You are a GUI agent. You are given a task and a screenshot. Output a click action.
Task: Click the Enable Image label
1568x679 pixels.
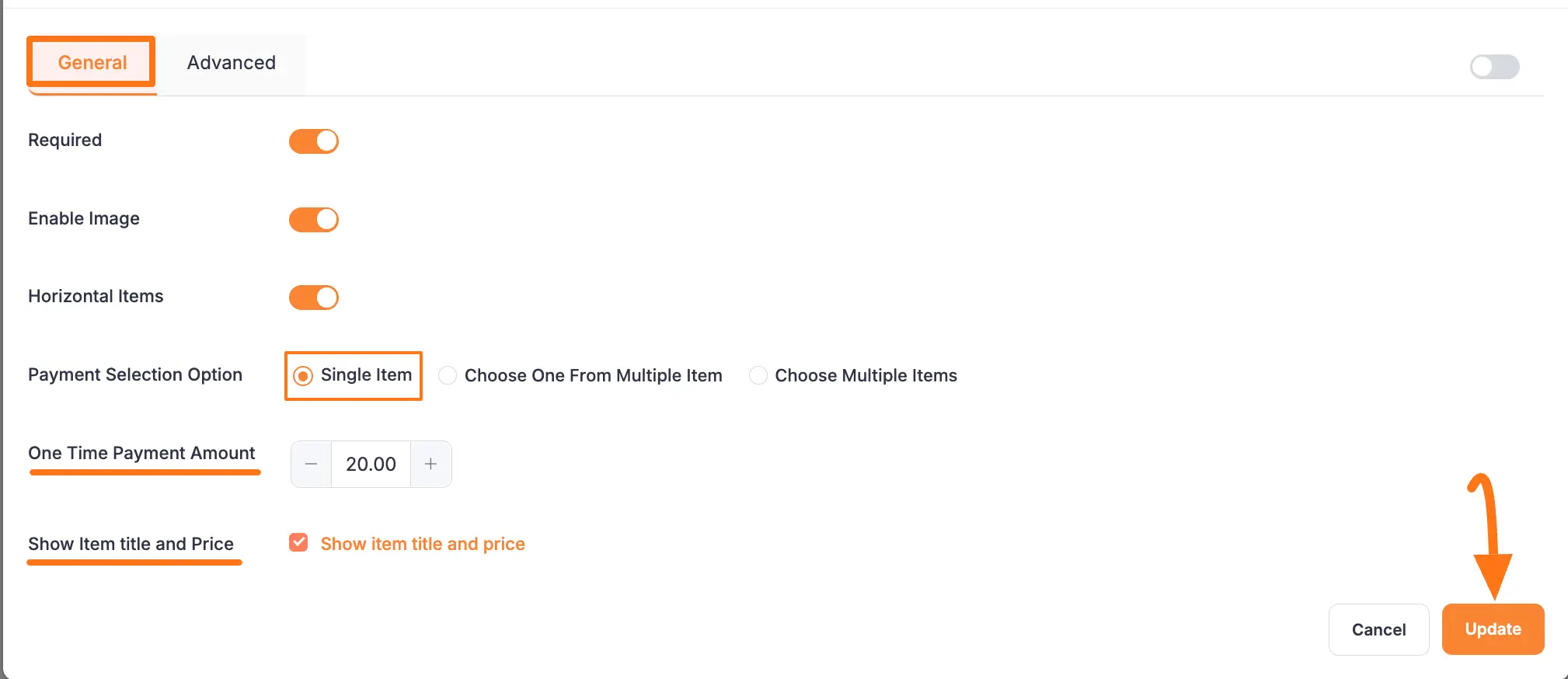click(84, 218)
